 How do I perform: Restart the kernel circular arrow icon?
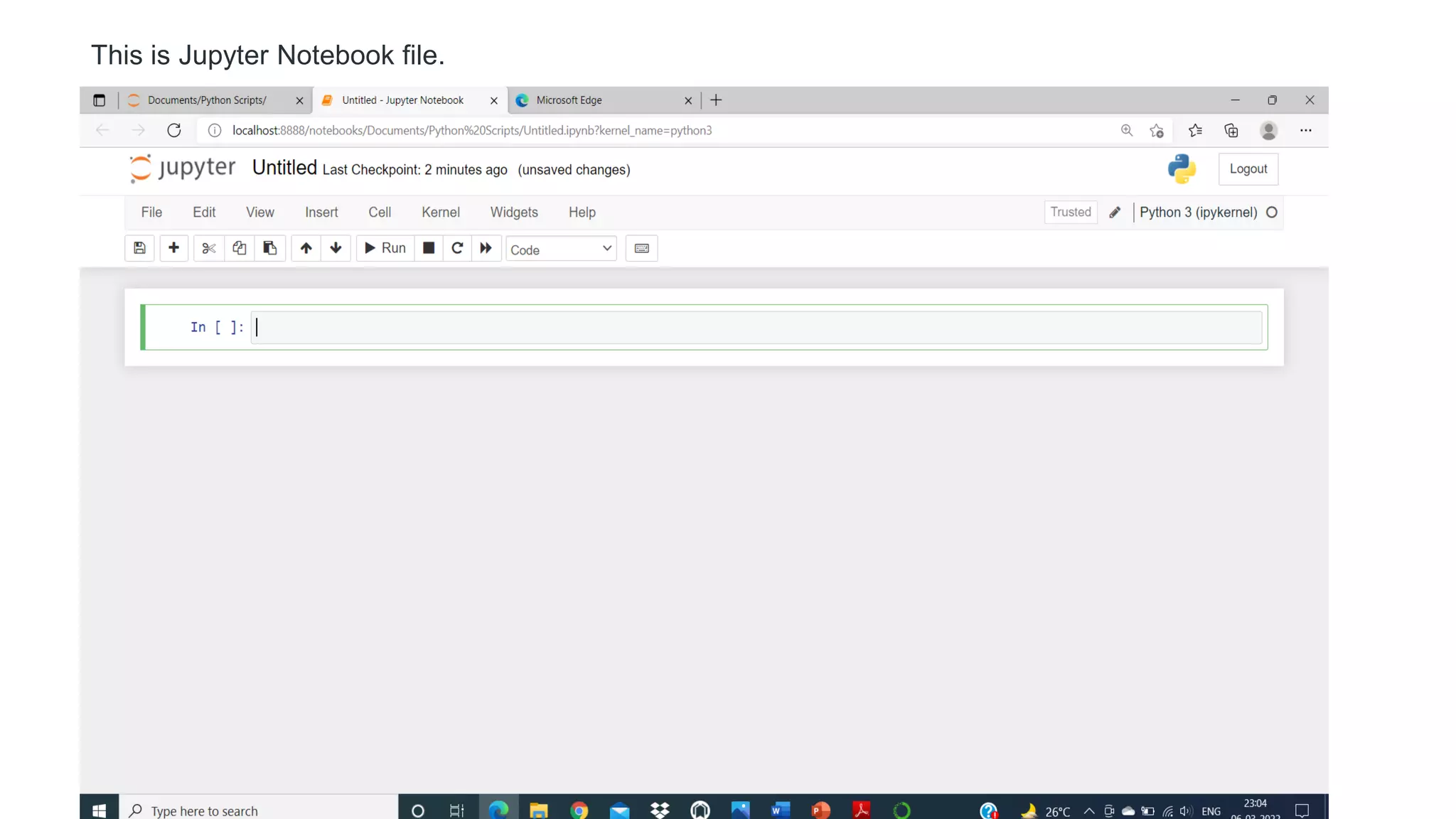457,248
